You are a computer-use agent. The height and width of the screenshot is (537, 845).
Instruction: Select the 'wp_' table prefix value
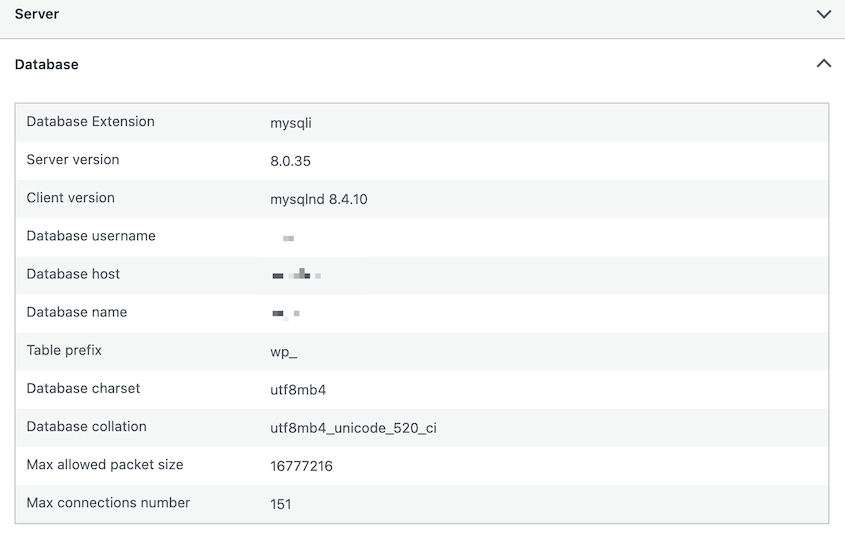pyautogui.click(x=283, y=352)
